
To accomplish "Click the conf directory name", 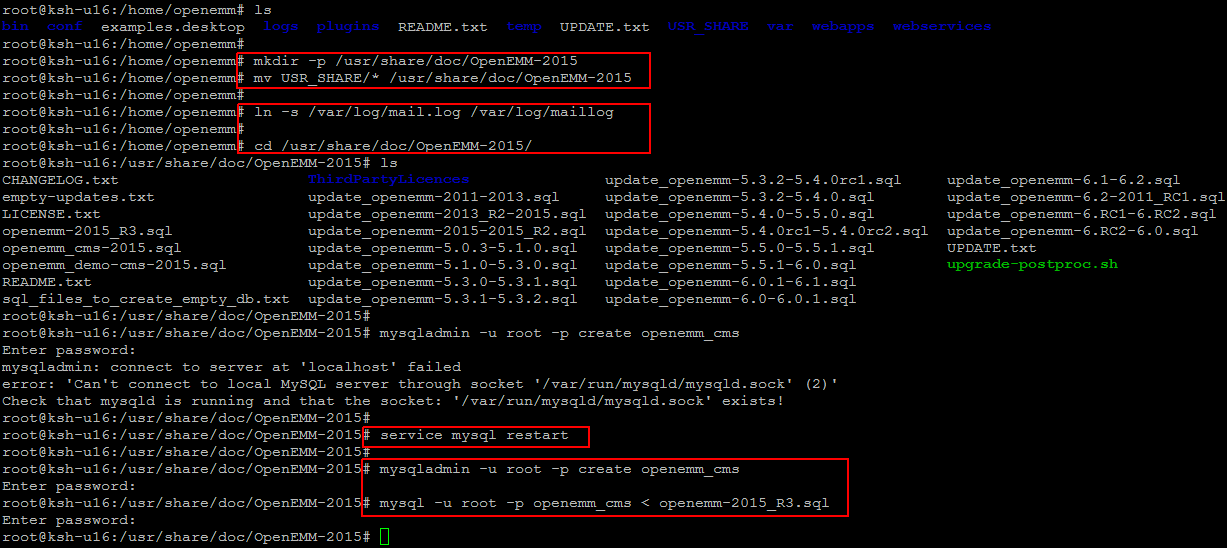I will pos(65,27).
